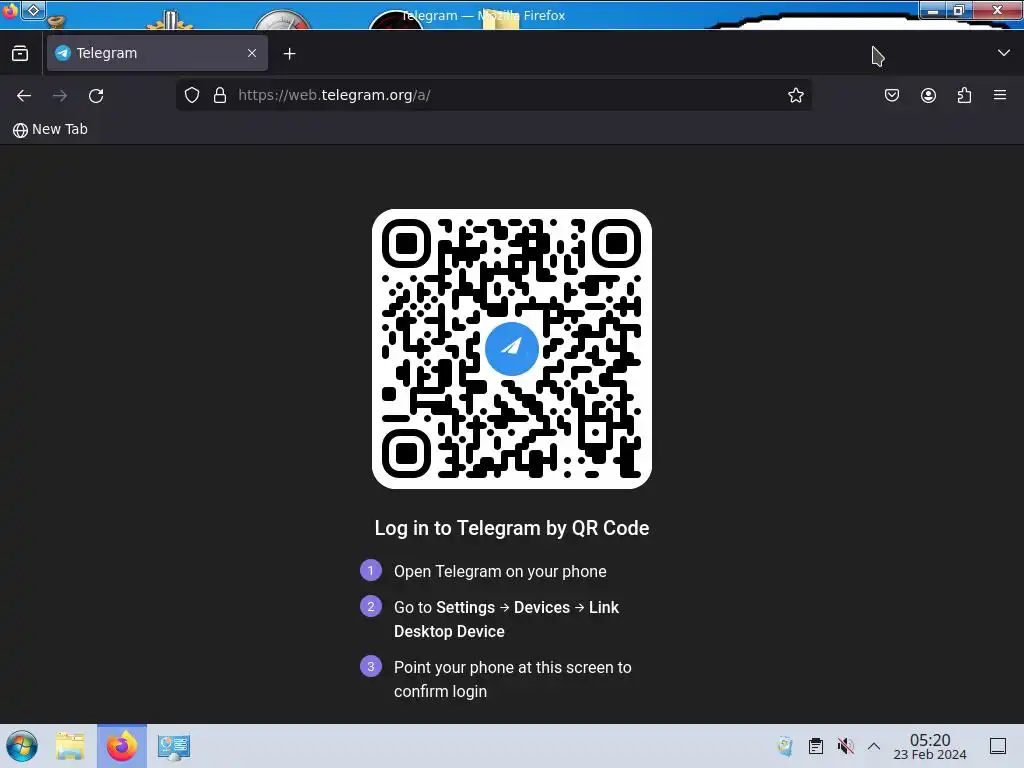Open clipboard manager tray icon
Image resolution: width=1024 pixels, height=768 pixels.
(x=816, y=746)
